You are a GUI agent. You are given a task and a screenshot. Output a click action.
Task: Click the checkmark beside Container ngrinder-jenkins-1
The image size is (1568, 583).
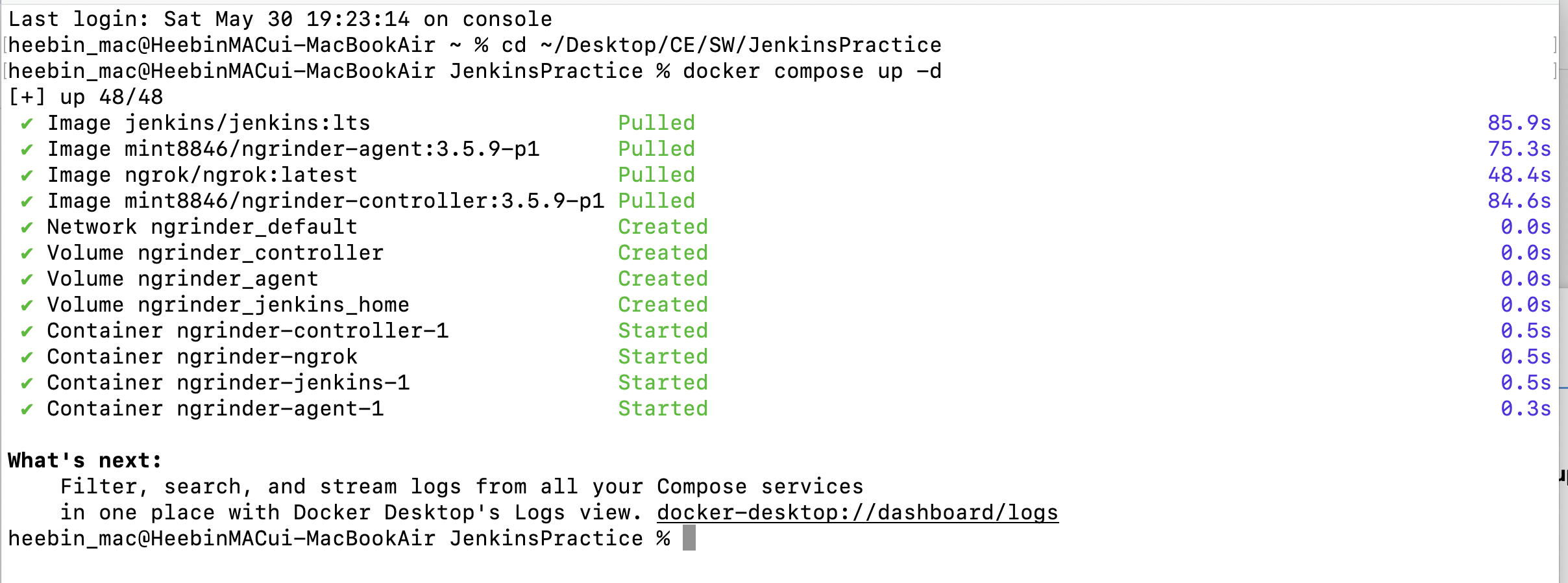pos(27,383)
